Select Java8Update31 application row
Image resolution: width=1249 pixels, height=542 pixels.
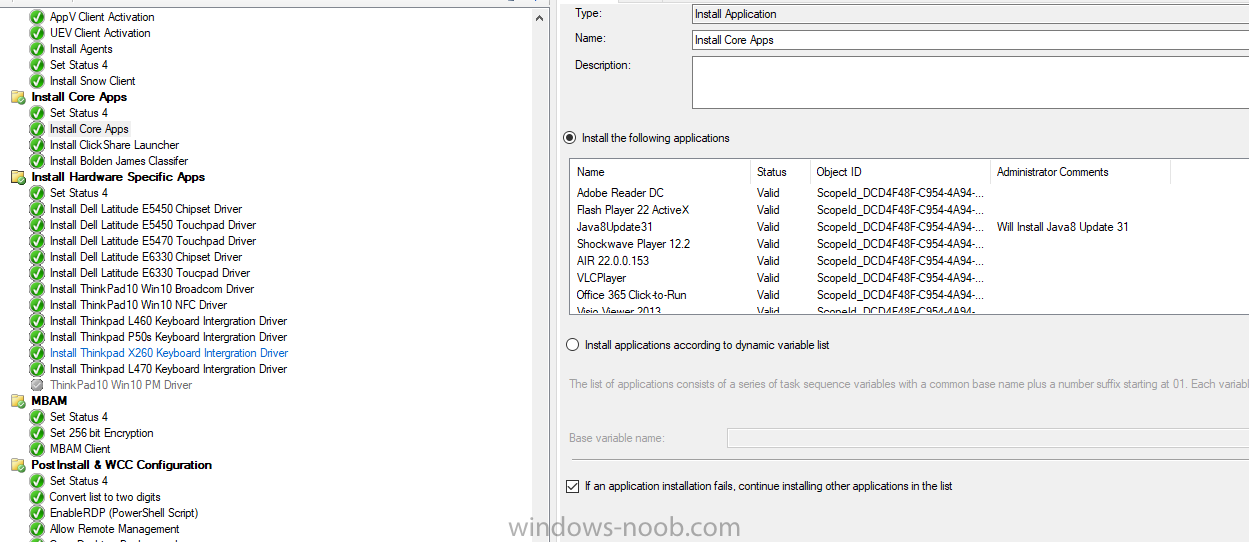(x=615, y=227)
